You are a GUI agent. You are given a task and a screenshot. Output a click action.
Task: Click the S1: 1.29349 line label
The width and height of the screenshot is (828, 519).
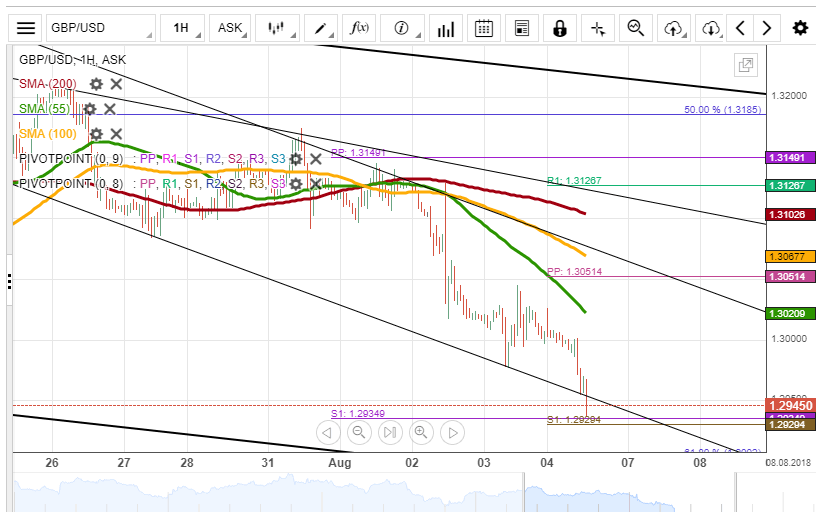(358, 413)
